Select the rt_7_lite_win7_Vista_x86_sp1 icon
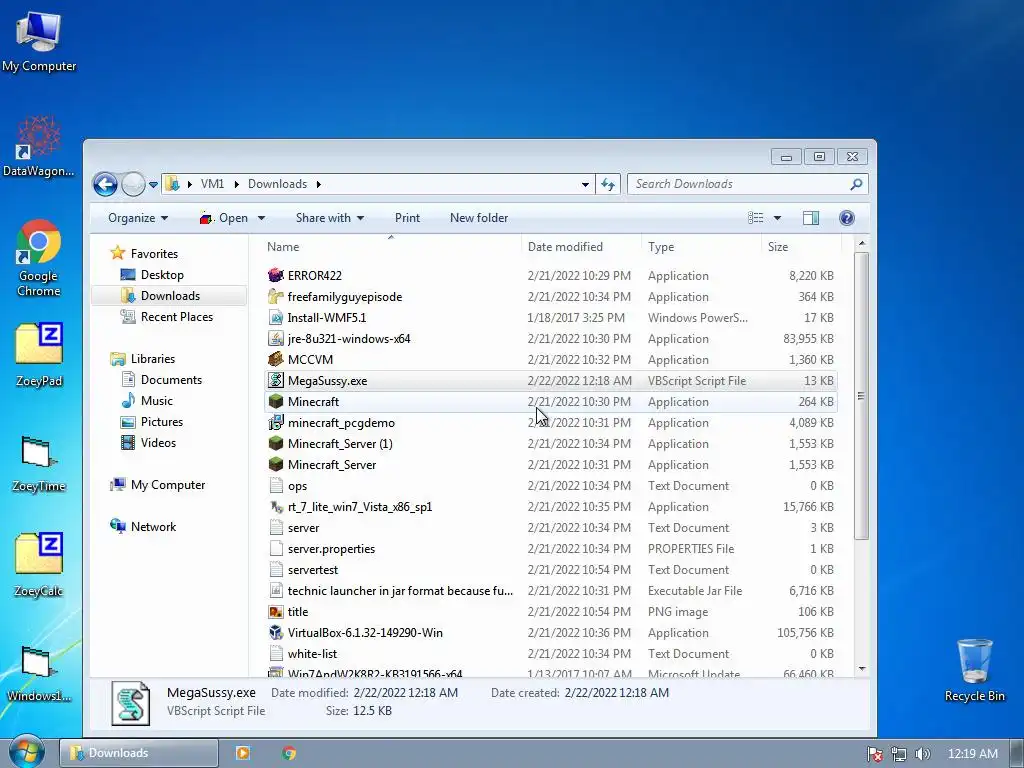 click(x=276, y=507)
